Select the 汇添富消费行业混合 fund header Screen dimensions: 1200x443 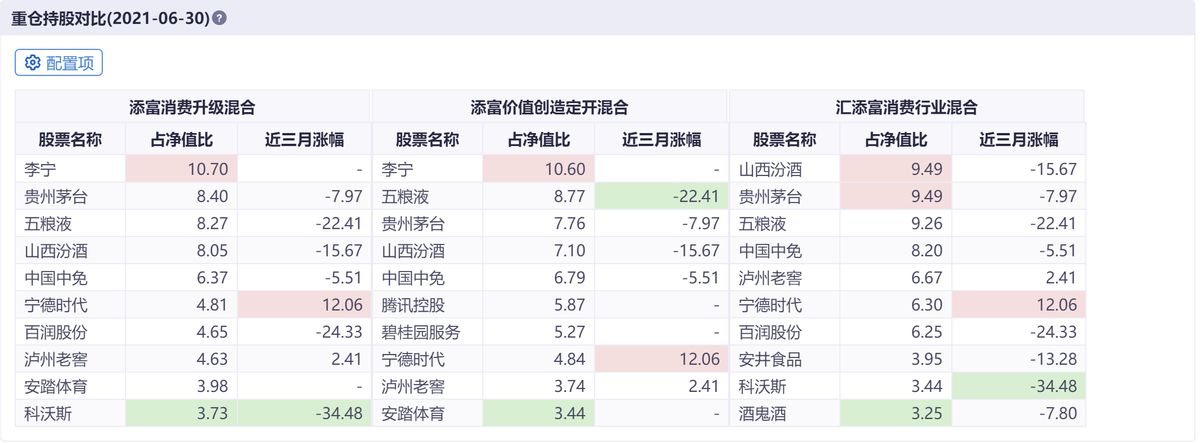click(906, 107)
